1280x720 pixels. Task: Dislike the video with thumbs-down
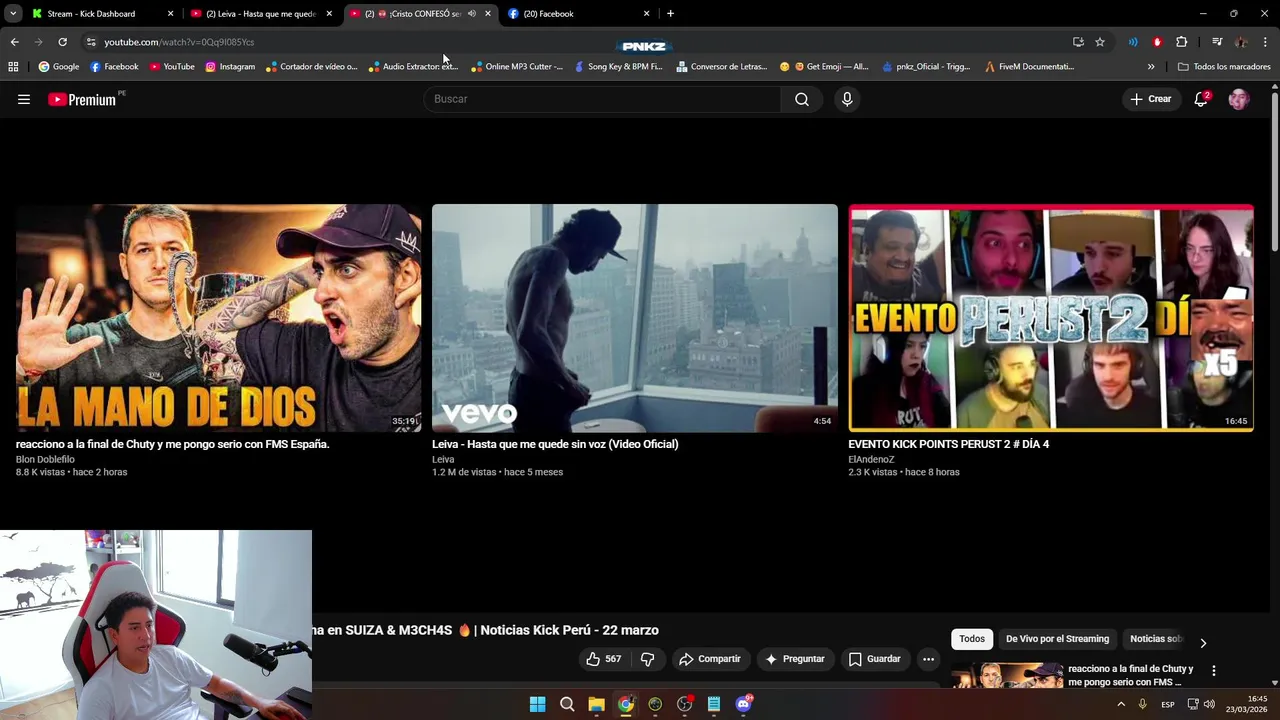[x=647, y=659]
